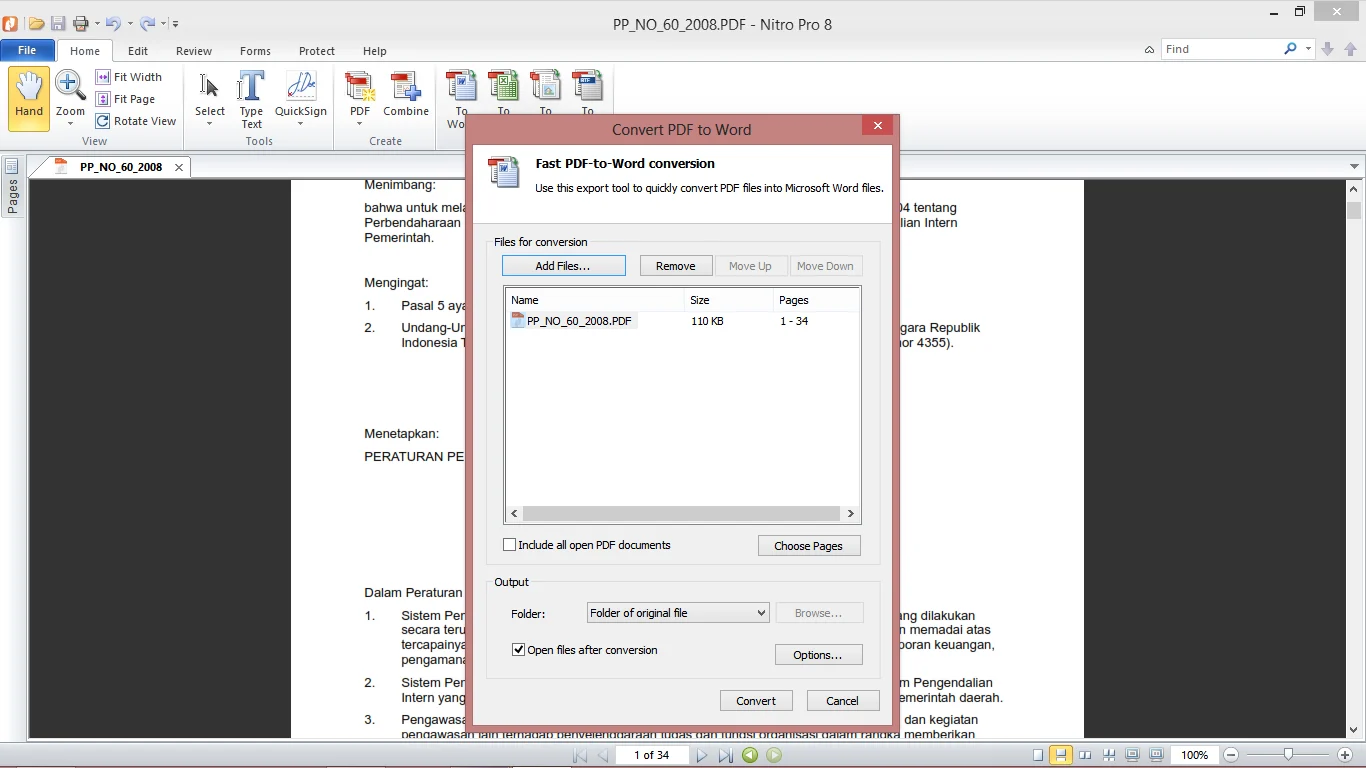Open the Pages side panel
Image resolution: width=1366 pixels, height=768 pixels.
12,187
